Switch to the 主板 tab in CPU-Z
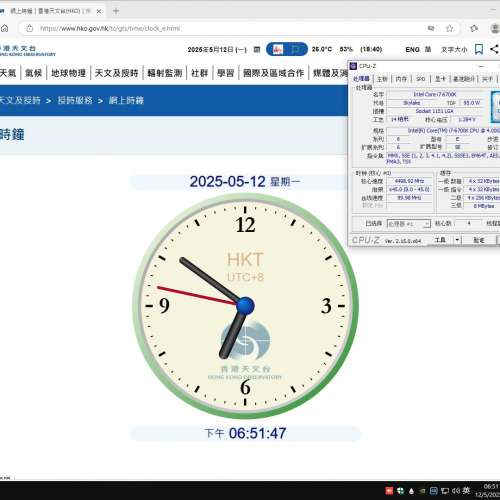 (x=382, y=79)
